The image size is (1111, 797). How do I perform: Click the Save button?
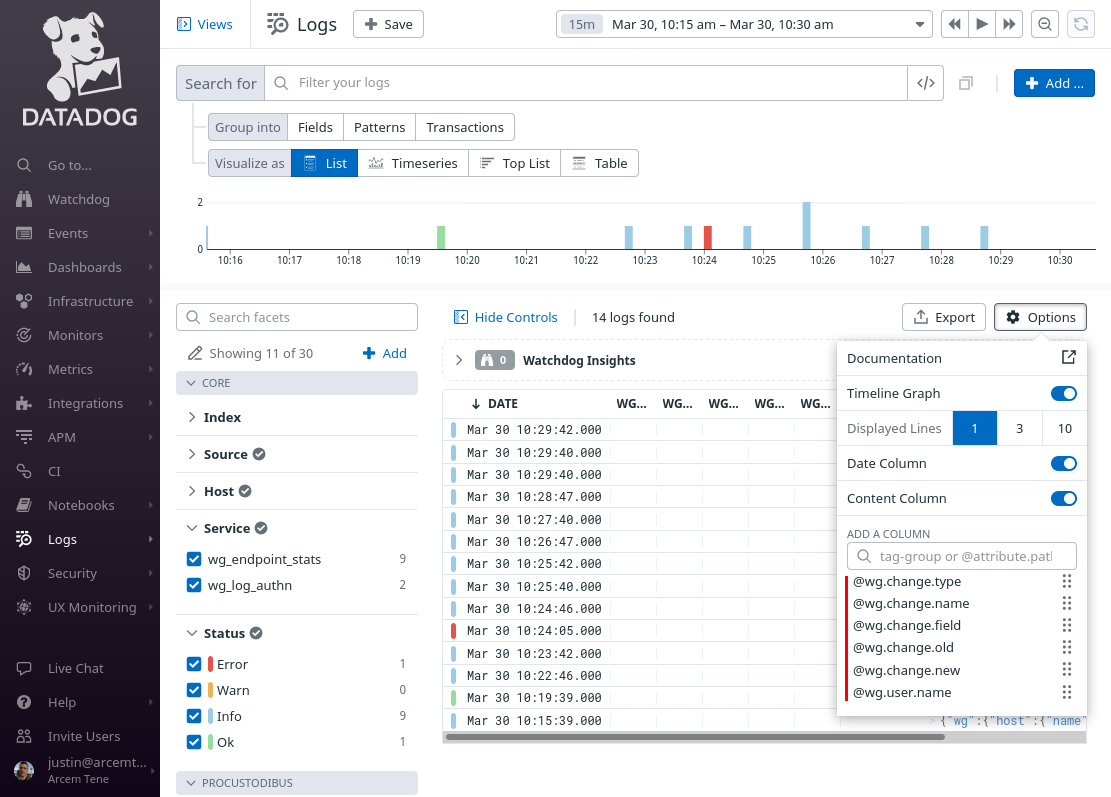pos(388,24)
